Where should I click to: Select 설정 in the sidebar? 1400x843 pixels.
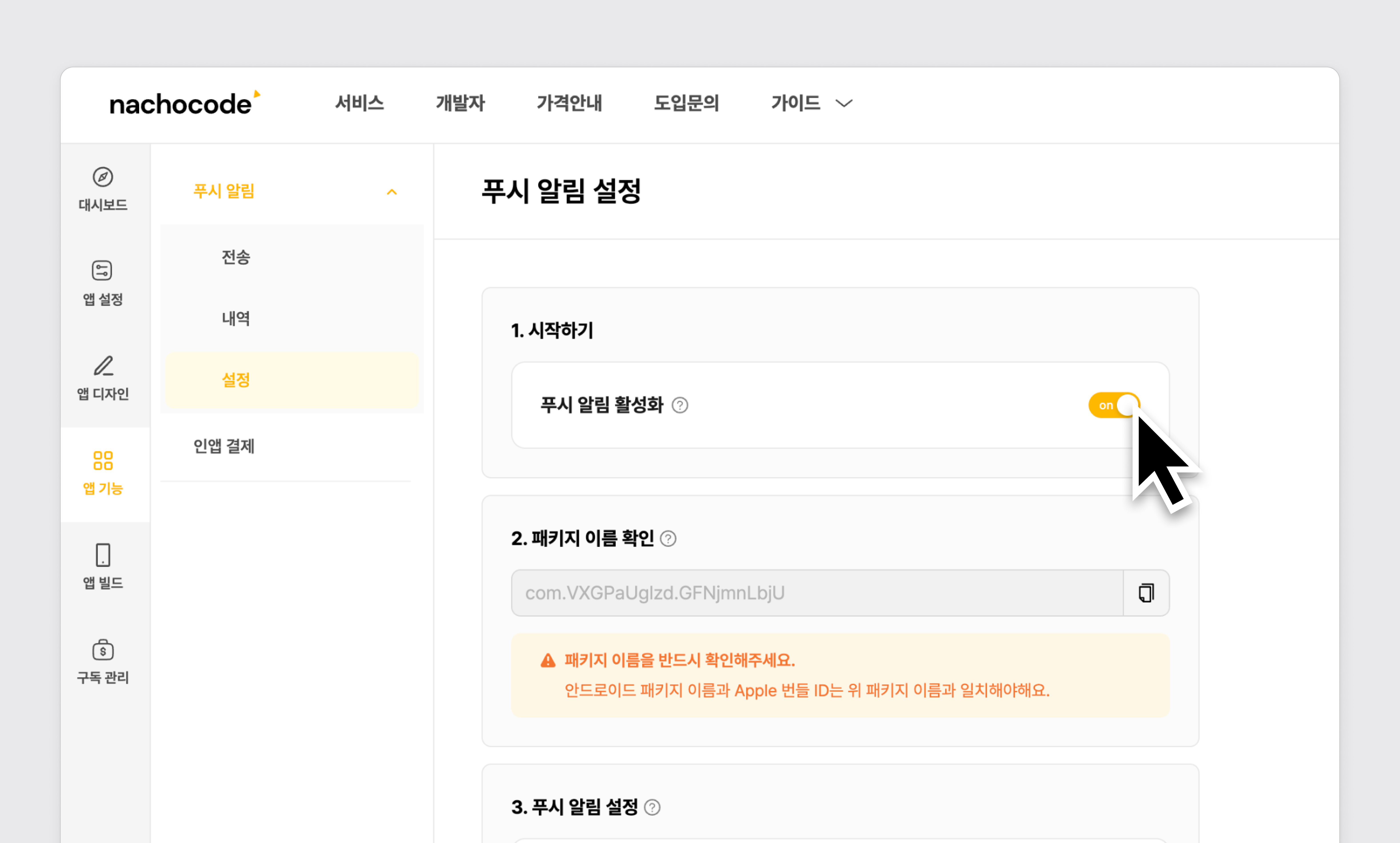(x=292, y=380)
